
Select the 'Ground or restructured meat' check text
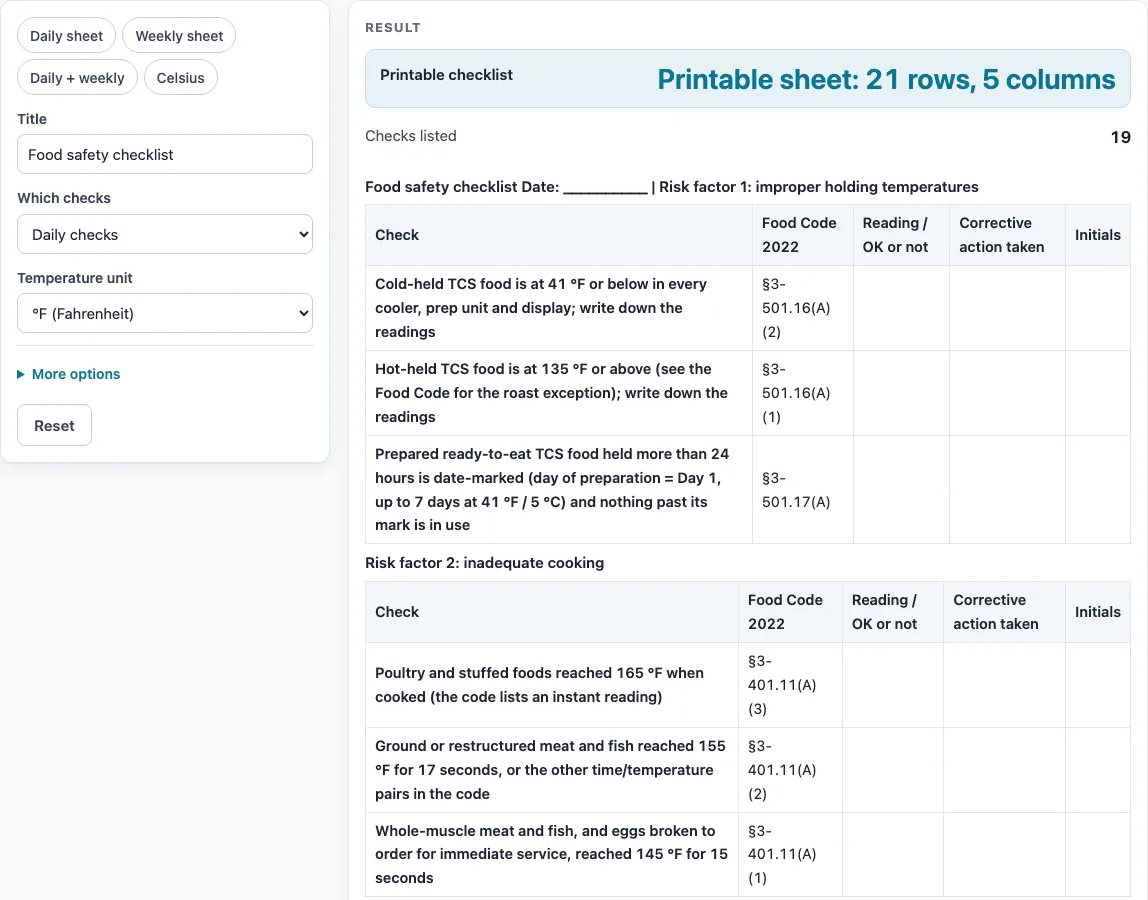[x=551, y=770]
